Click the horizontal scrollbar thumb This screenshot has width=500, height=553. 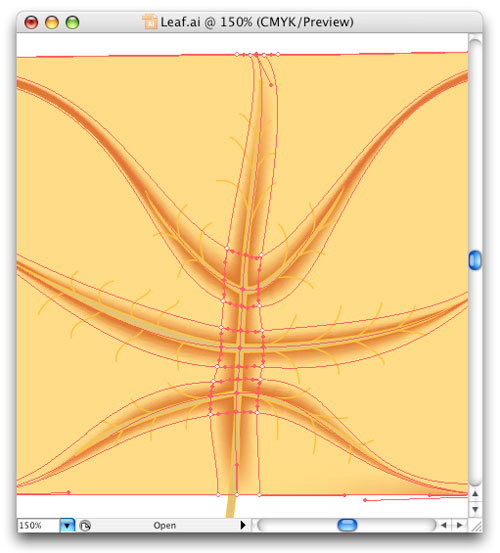[347, 525]
